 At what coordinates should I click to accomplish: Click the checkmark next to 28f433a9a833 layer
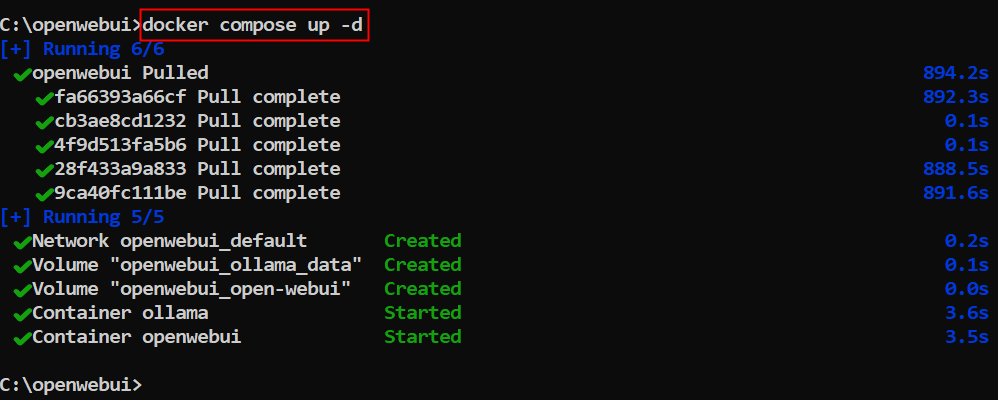43,170
